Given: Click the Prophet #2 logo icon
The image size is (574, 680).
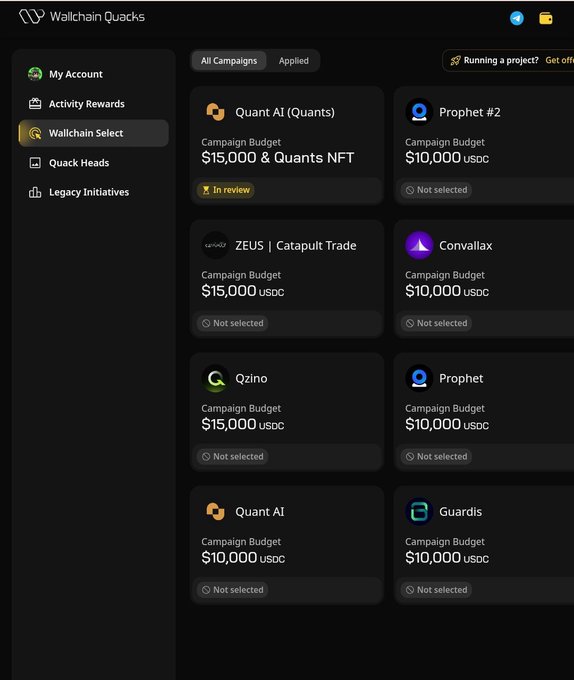Looking at the screenshot, I should pos(419,112).
